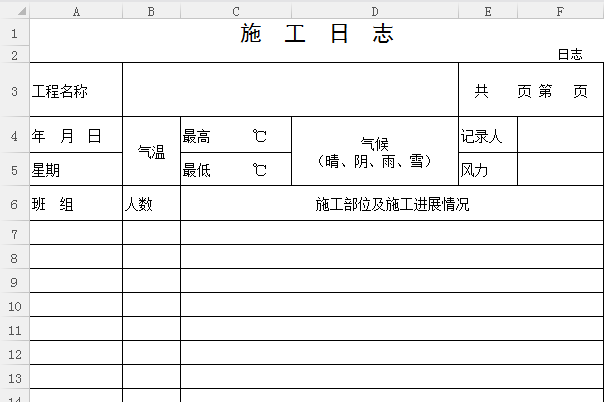Click the select-all corner of the sheet
This screenshot has height=402, width=604.
[x=14, y=10]
